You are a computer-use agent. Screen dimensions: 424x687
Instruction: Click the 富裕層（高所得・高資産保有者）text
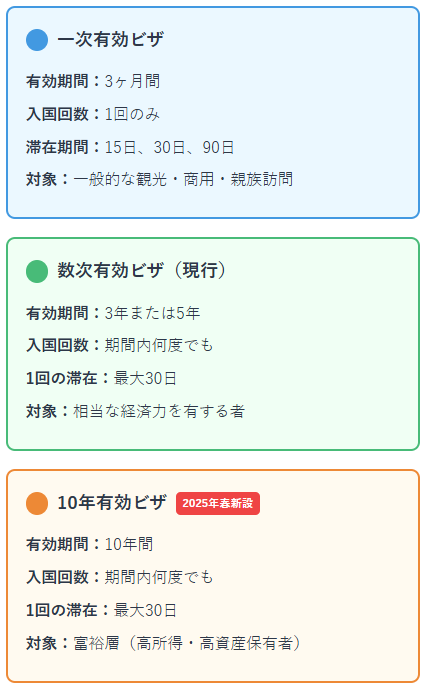187,643
